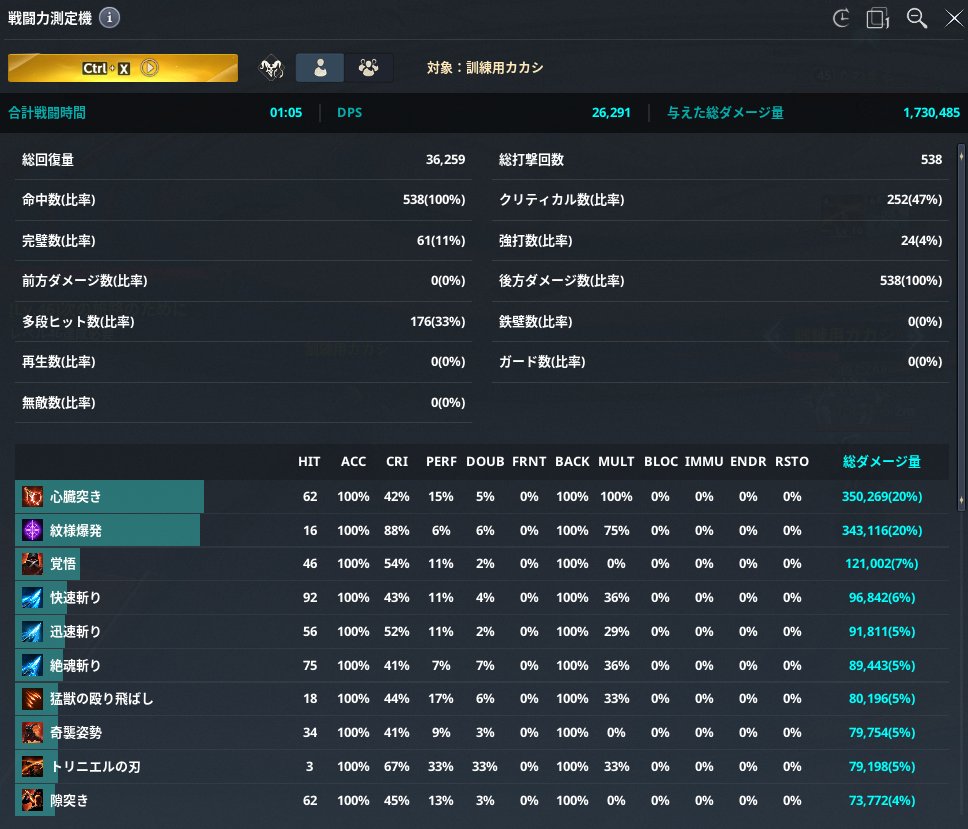Click the 絶魂斬り skill icon

[32, 665]
